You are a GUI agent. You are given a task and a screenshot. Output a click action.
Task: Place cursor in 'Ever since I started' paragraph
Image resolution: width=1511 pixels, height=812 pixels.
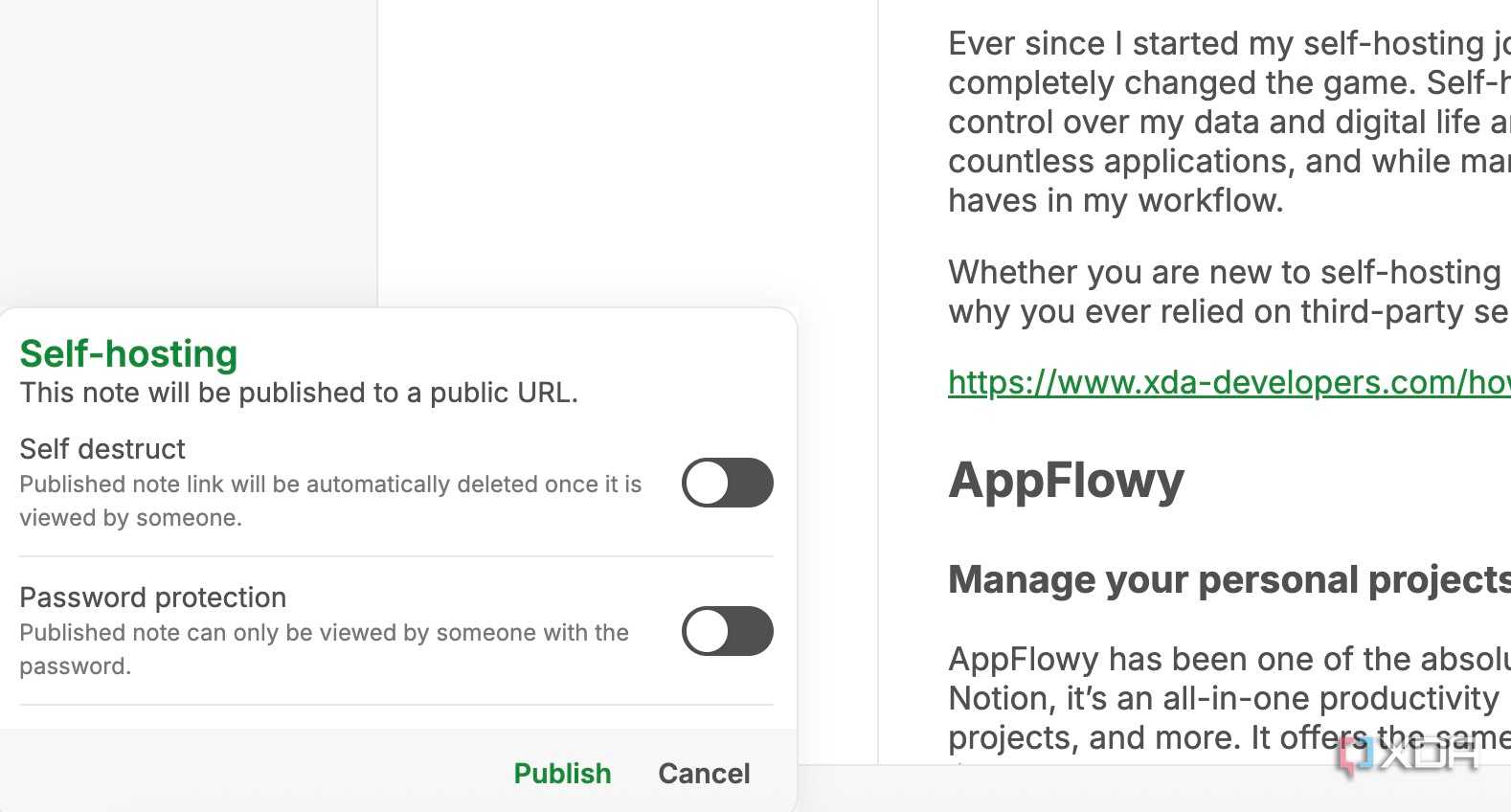1229,122
